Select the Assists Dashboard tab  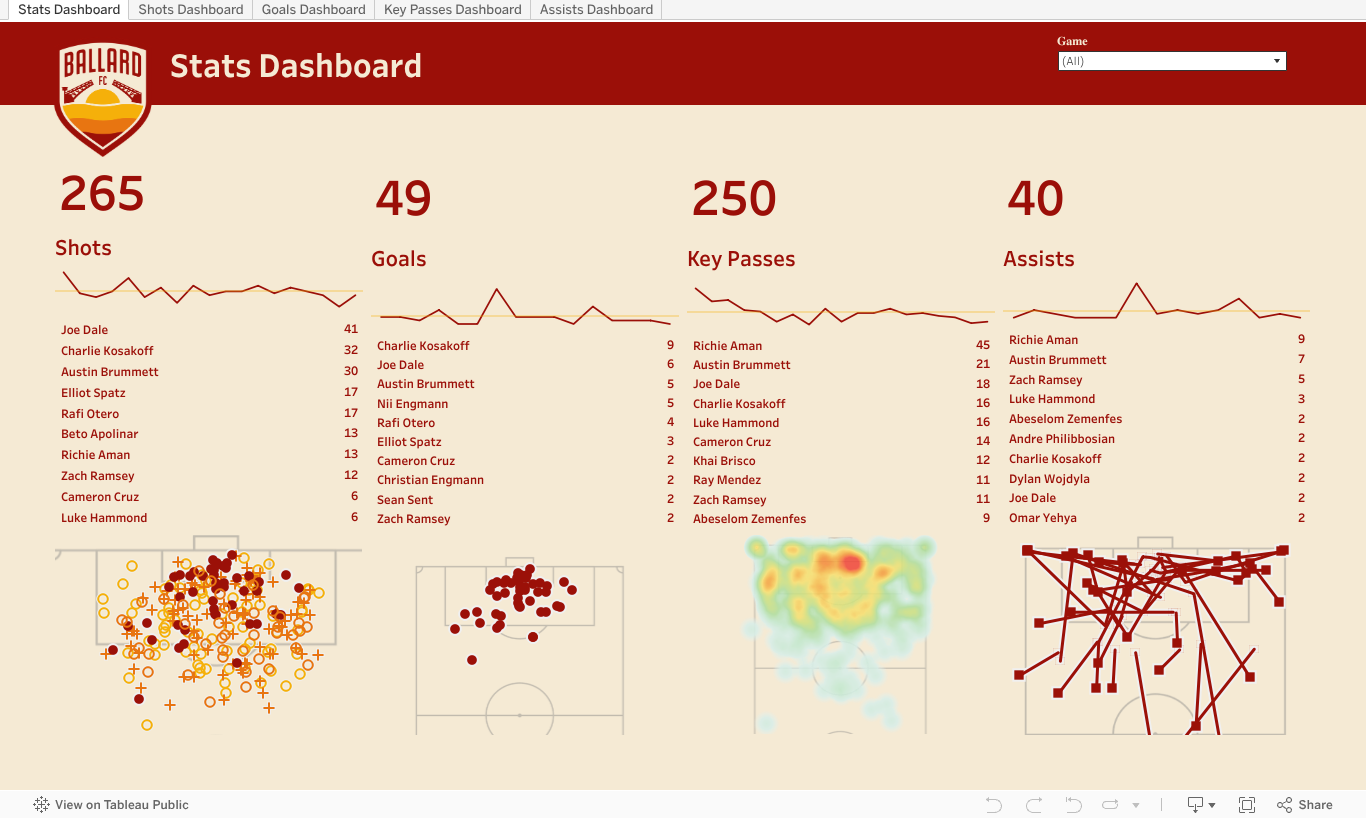click(x=596, y=10)
